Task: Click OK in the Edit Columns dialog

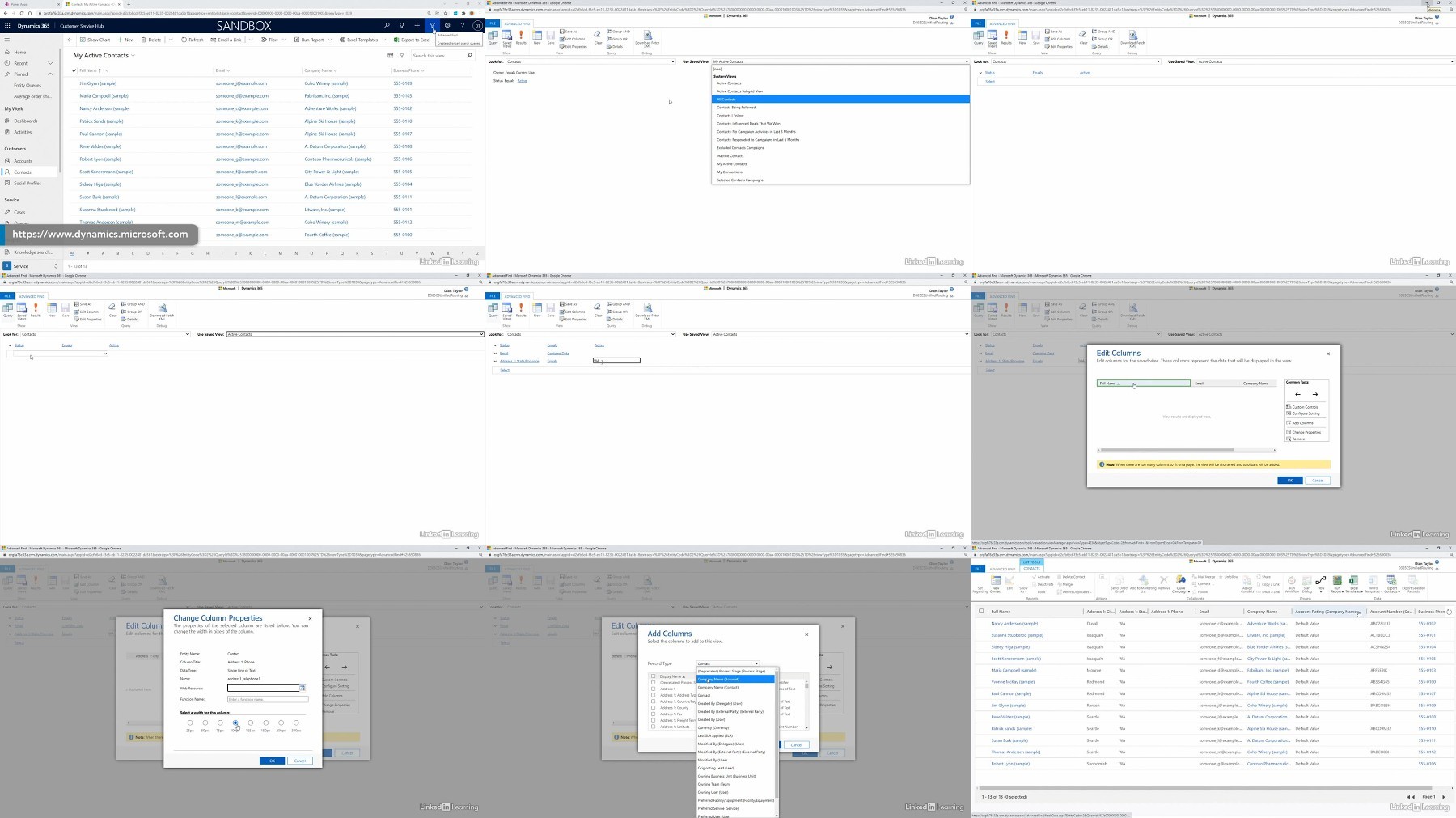Action: [x=1289, y=481]
